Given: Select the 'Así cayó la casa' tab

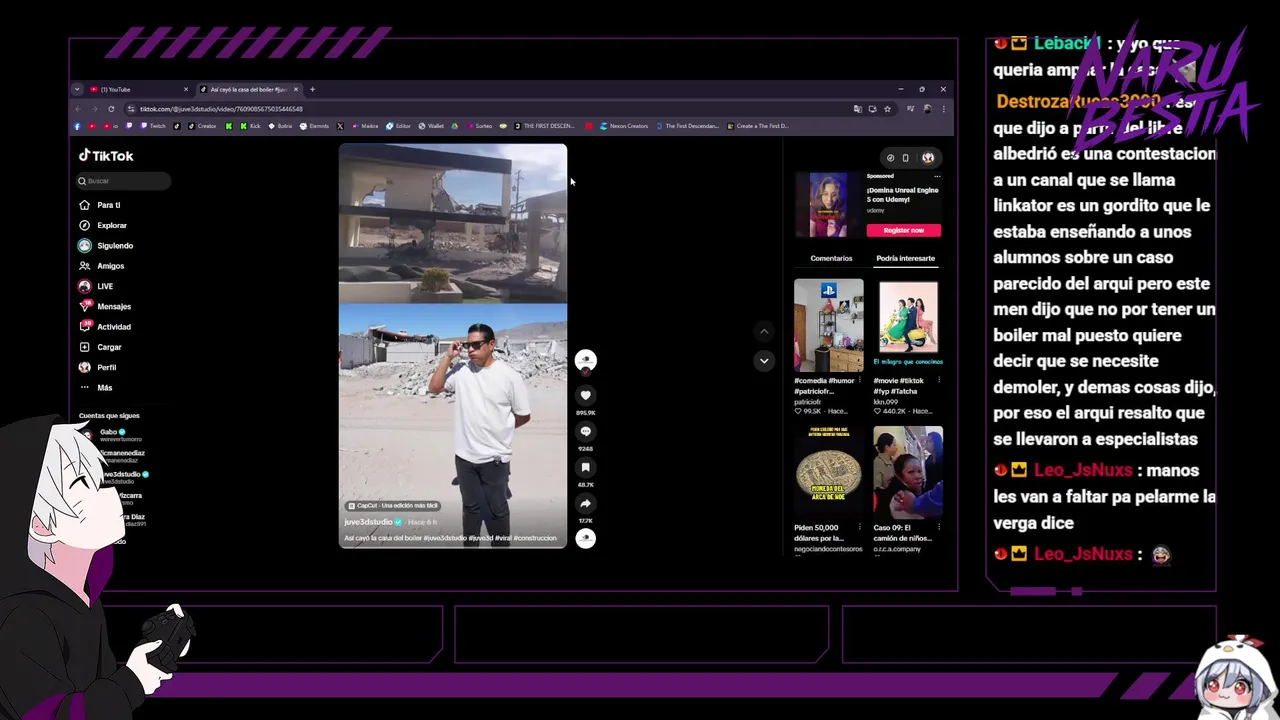Looking at the screenshot, I should coord(248,89).
